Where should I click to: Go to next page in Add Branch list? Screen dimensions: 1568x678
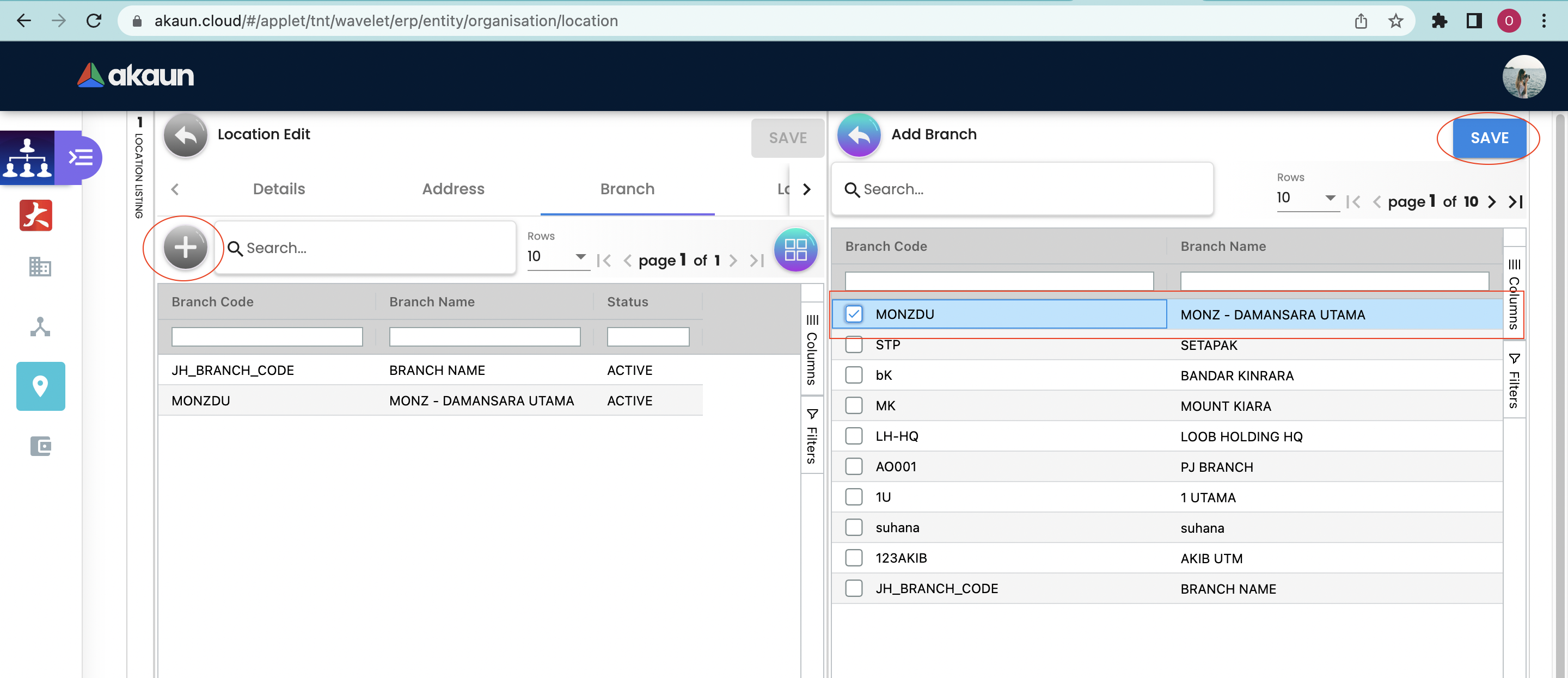pyautogui.click(x=1491, y=201)
